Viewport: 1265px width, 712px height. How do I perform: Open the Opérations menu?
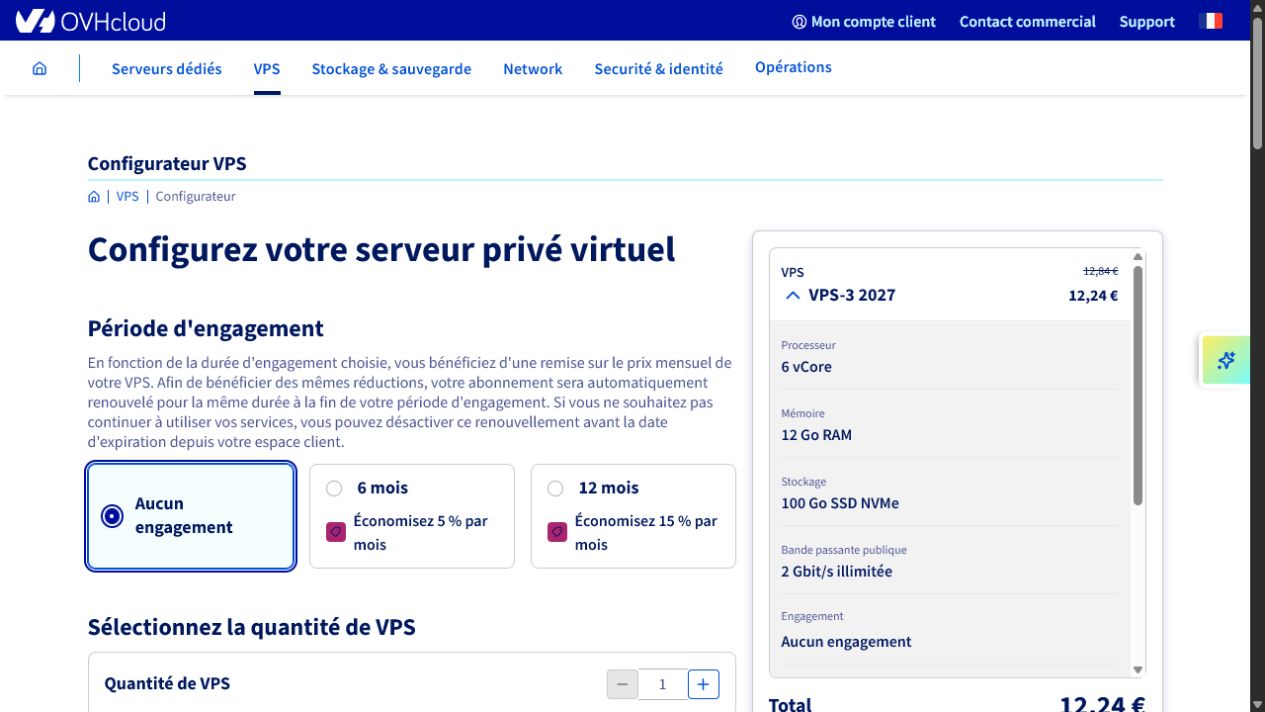tap(793, 67)
